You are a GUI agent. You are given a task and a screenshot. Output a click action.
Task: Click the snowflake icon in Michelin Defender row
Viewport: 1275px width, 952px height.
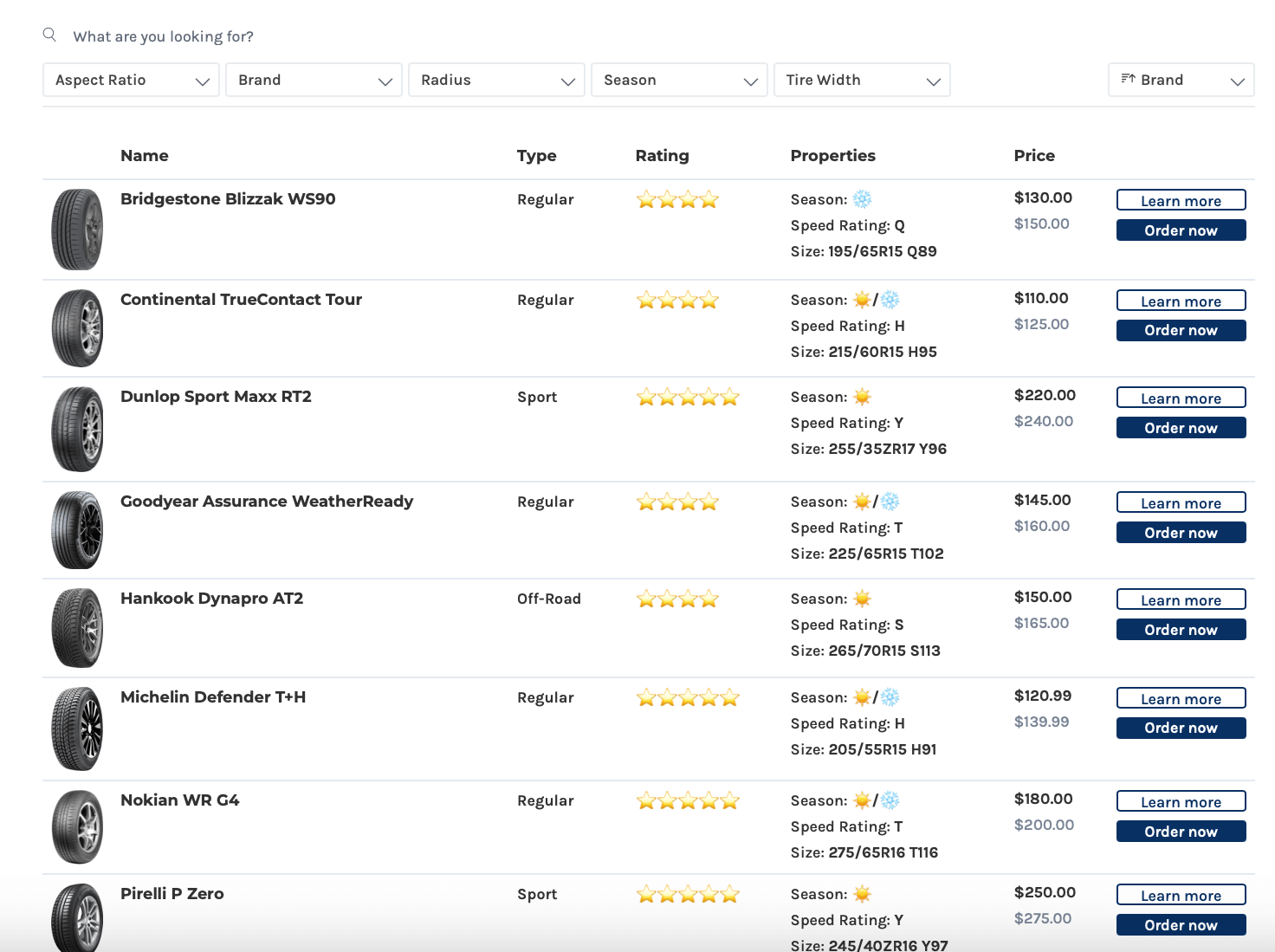(x=890, y=697)
